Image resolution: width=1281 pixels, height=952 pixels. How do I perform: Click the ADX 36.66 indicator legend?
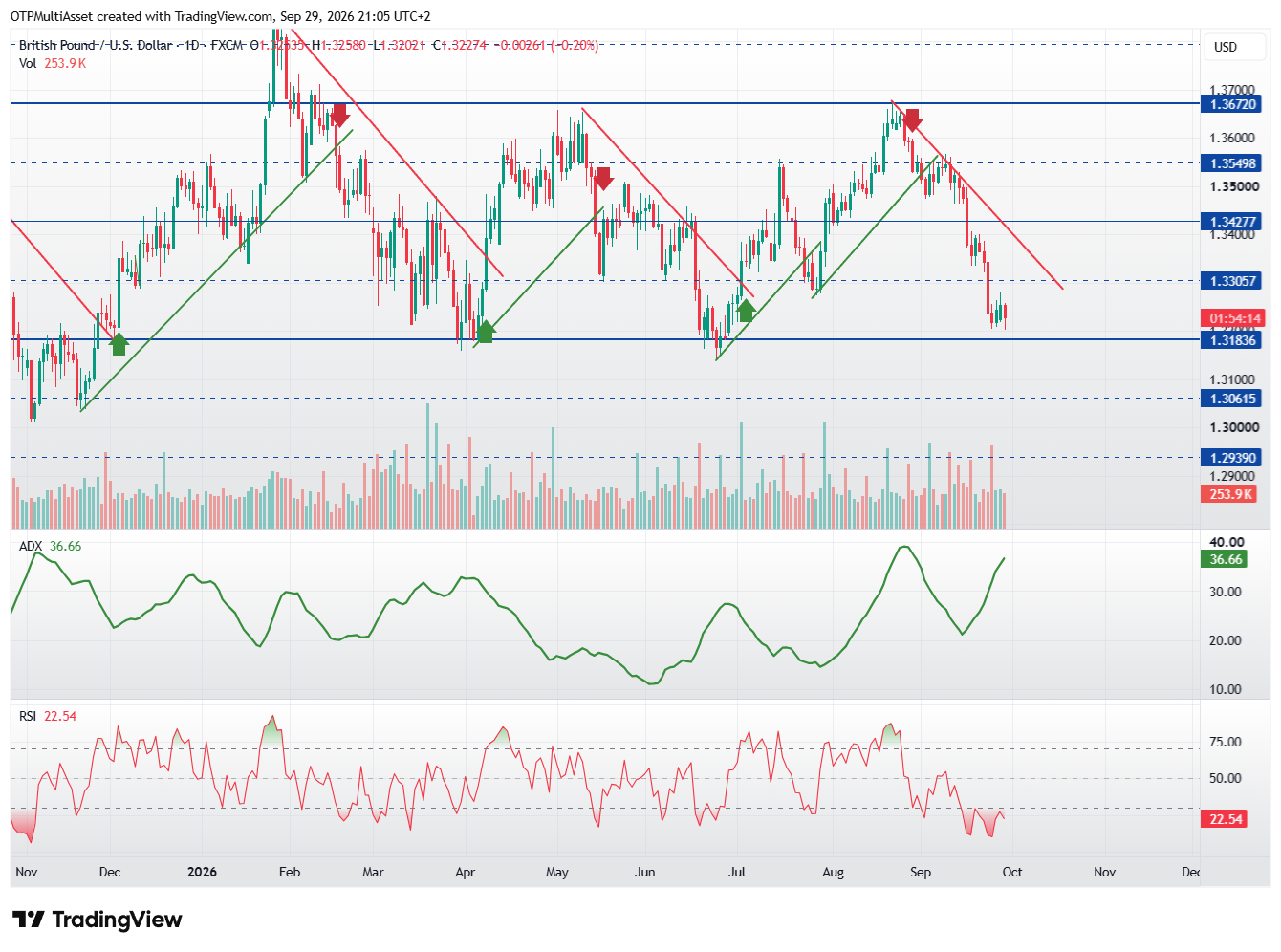tap(51, 546)
